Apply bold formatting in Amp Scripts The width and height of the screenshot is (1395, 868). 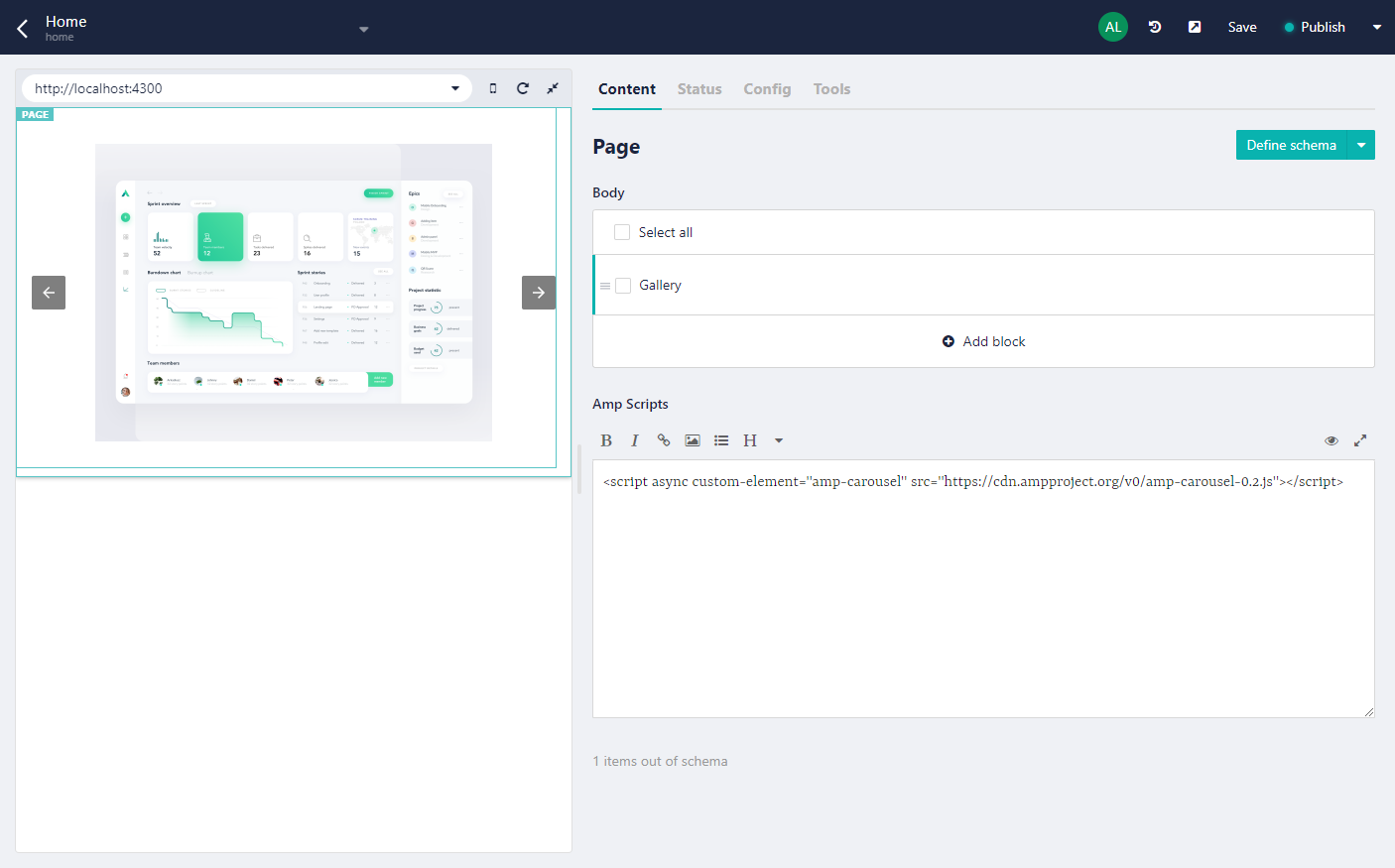click(606, 440)
